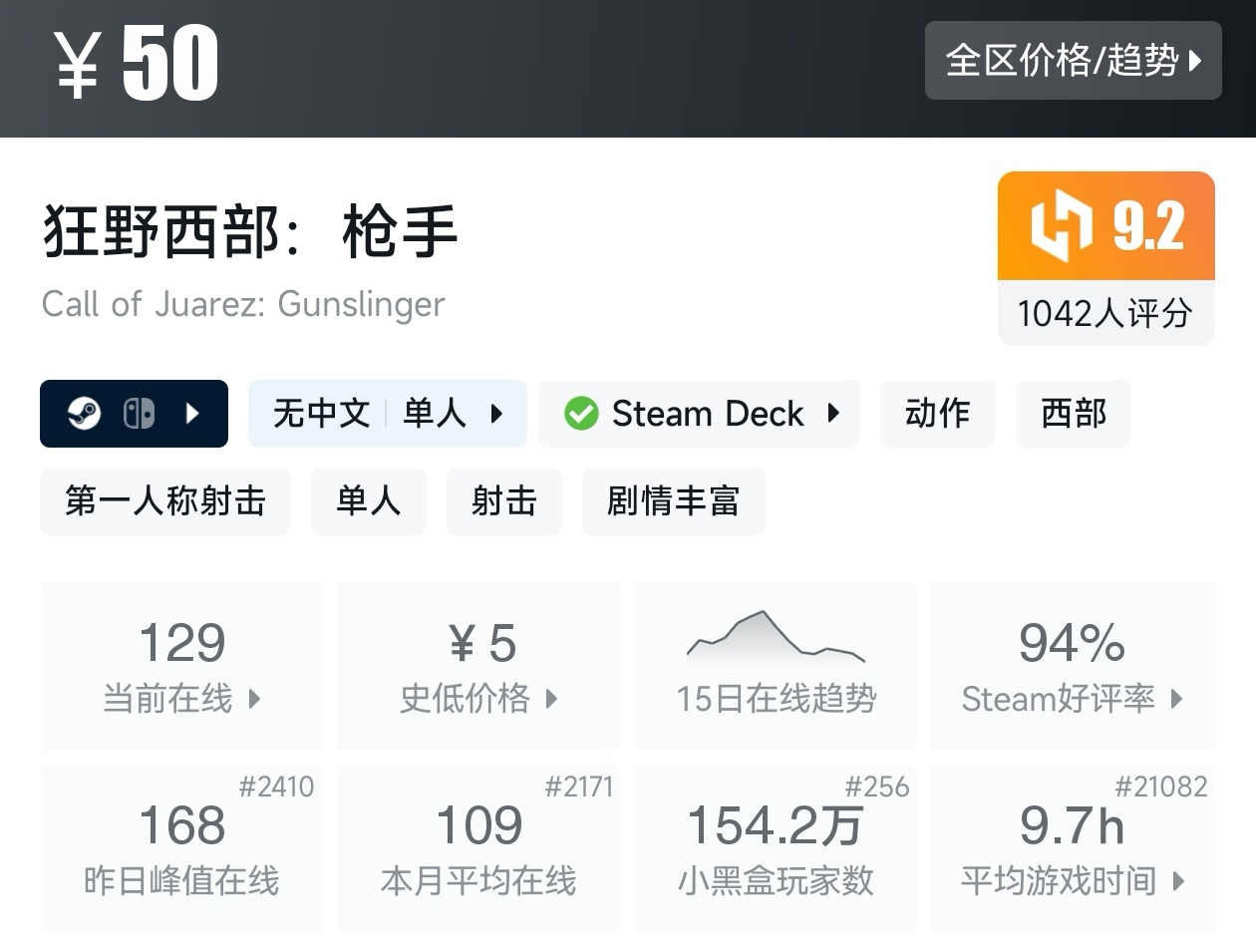
Task: Click the Nintendo Switch platform icon
Action: point(139,414)
